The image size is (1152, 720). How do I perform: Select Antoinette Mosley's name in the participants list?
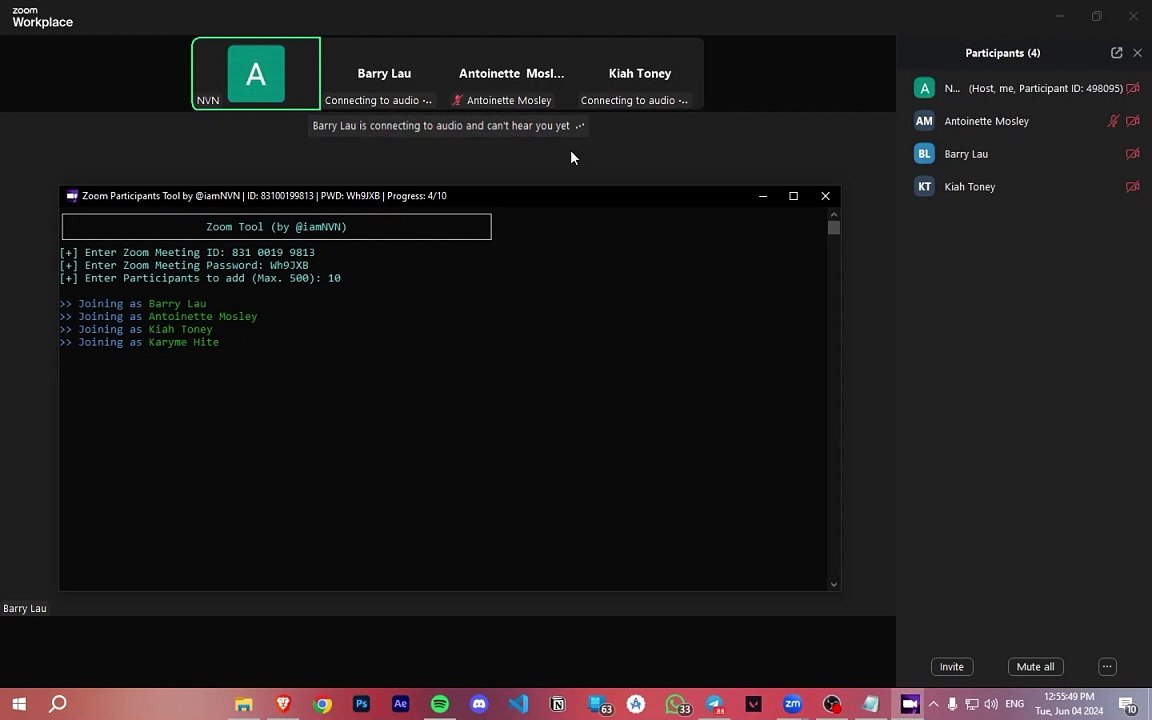(x=986, y=121)
